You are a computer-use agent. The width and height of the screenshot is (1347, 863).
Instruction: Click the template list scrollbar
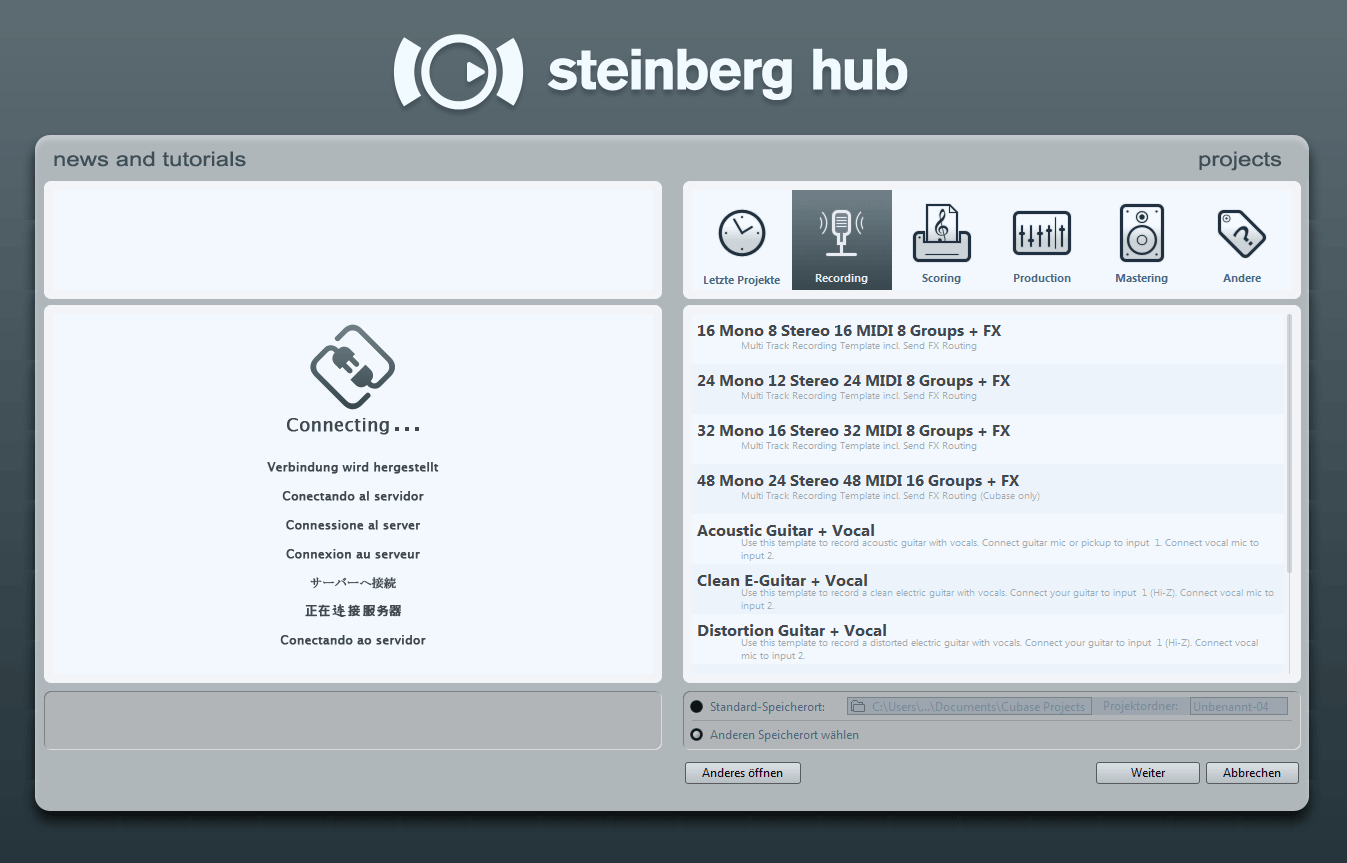(1289, 443)
